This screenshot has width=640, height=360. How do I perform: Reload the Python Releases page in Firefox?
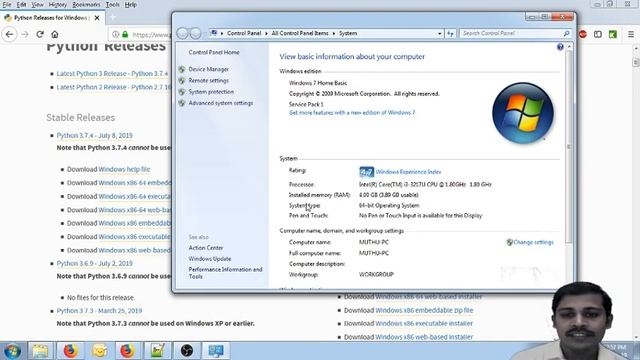click(40, 34)
